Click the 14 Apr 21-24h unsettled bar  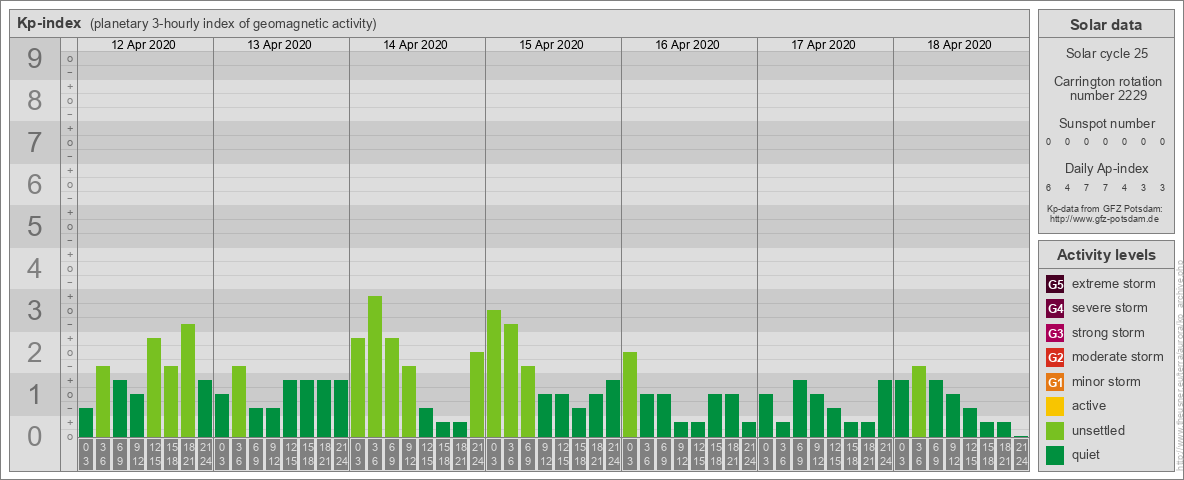(x=476, y=395)
